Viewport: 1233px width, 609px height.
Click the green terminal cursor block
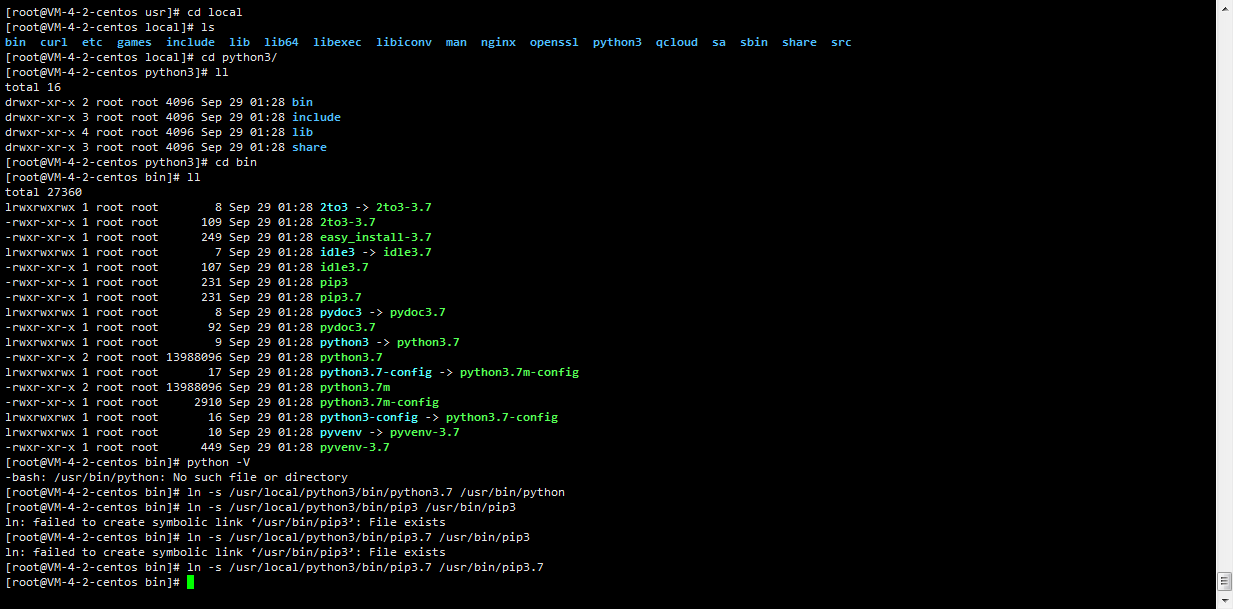190,582
